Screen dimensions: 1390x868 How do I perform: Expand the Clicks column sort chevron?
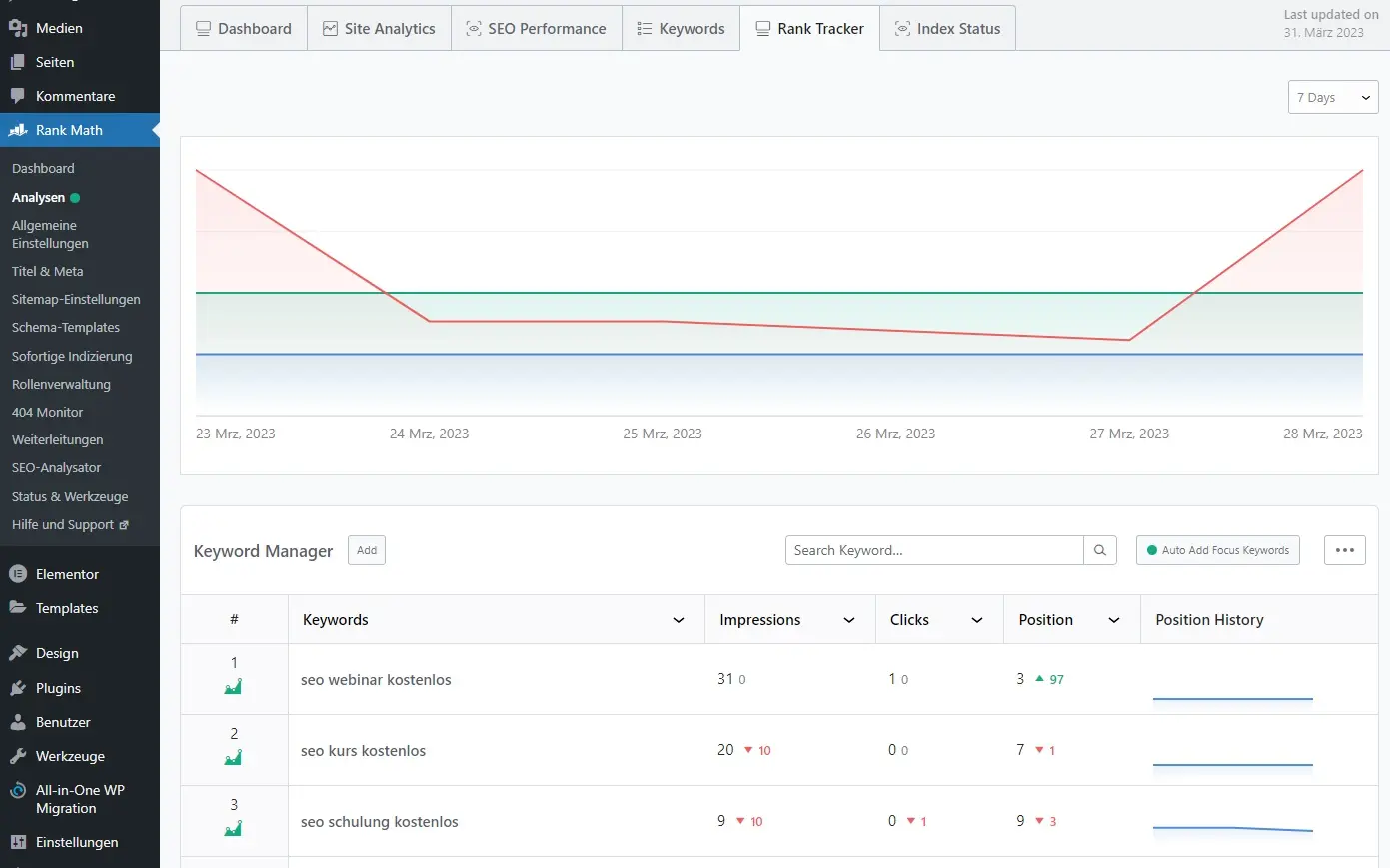point(977,620)
